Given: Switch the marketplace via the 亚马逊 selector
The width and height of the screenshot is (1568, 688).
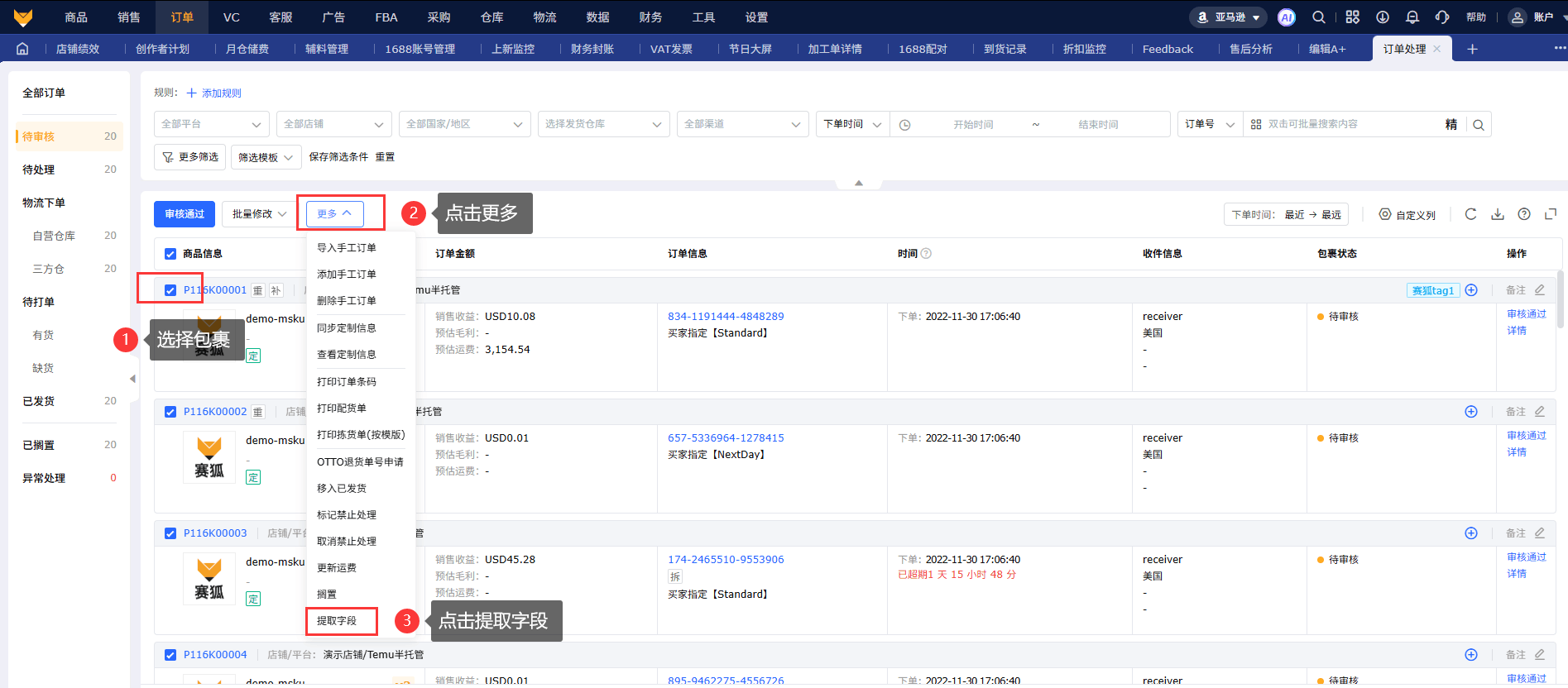Looking at the screenshot, I should pyautogui.click(x=1230, y=17).
